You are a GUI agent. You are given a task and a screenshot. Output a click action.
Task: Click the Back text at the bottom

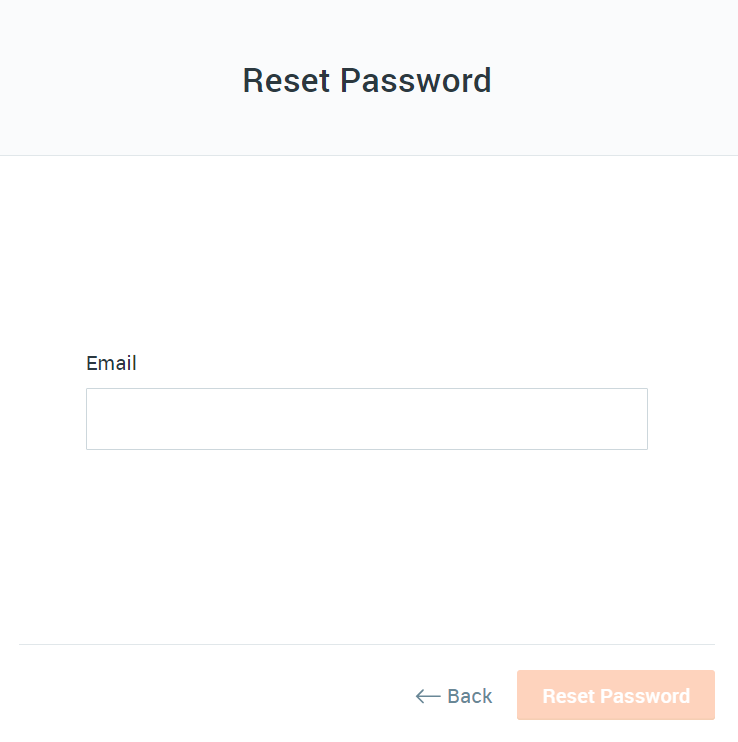[x=470, y=696]
